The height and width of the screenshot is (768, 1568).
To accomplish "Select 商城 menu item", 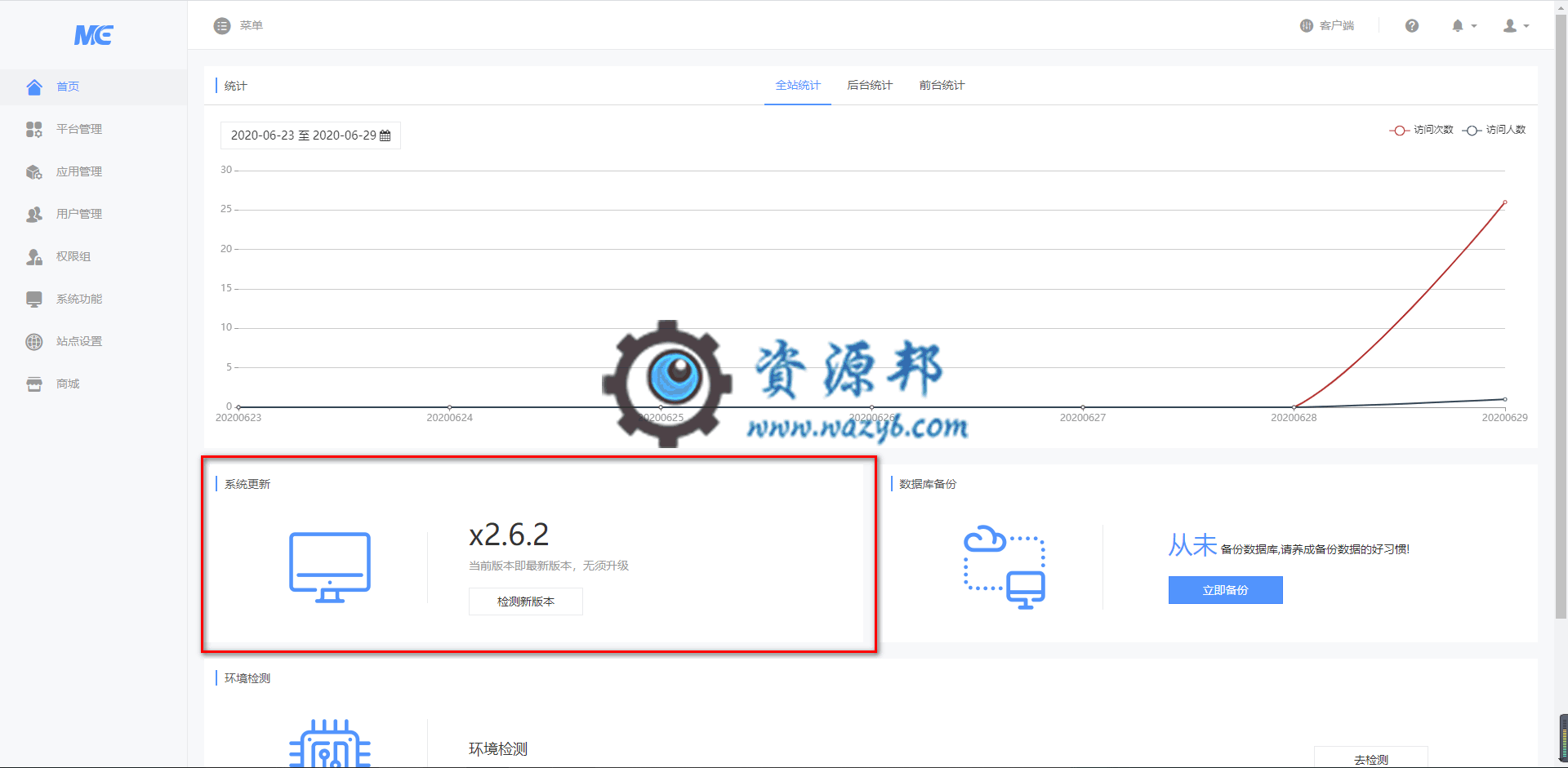I will pos(94,384).
